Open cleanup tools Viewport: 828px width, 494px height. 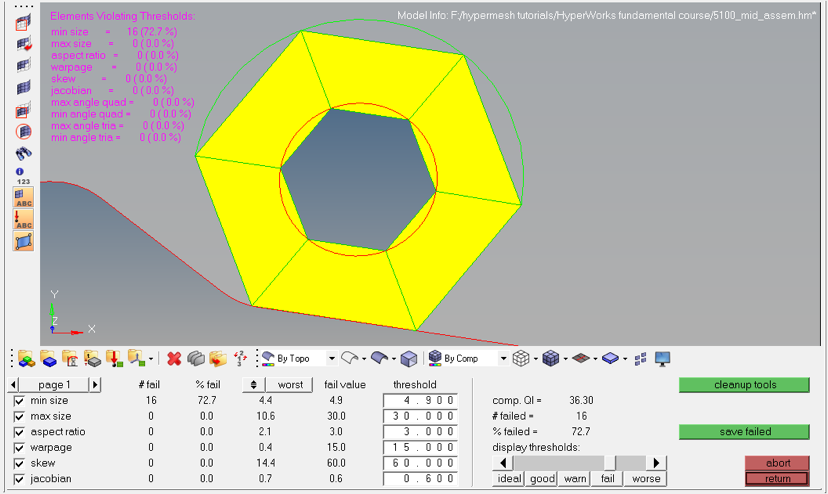tap(745, 385)
